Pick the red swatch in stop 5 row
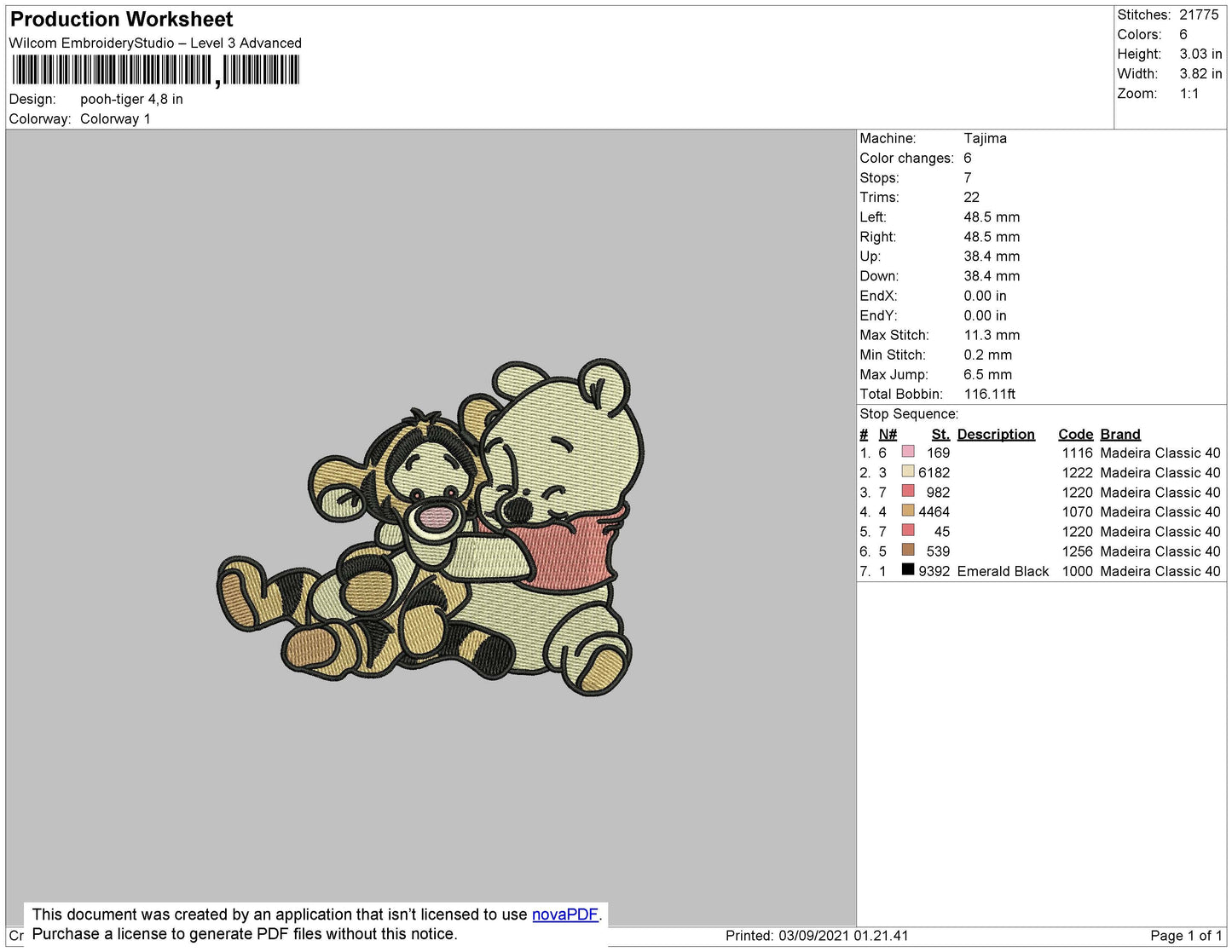This screenshot has height=952, width=1232. click(908, 530)
